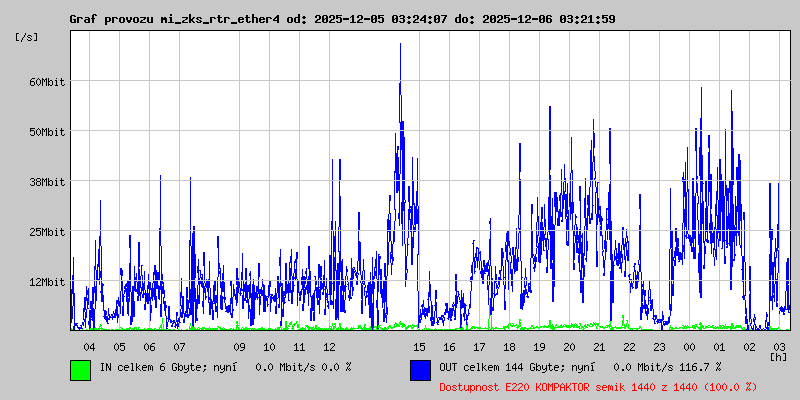
Task: Click the '20' hour label on the x-axis
Action: pyautogui.click(x=569, y=347)
